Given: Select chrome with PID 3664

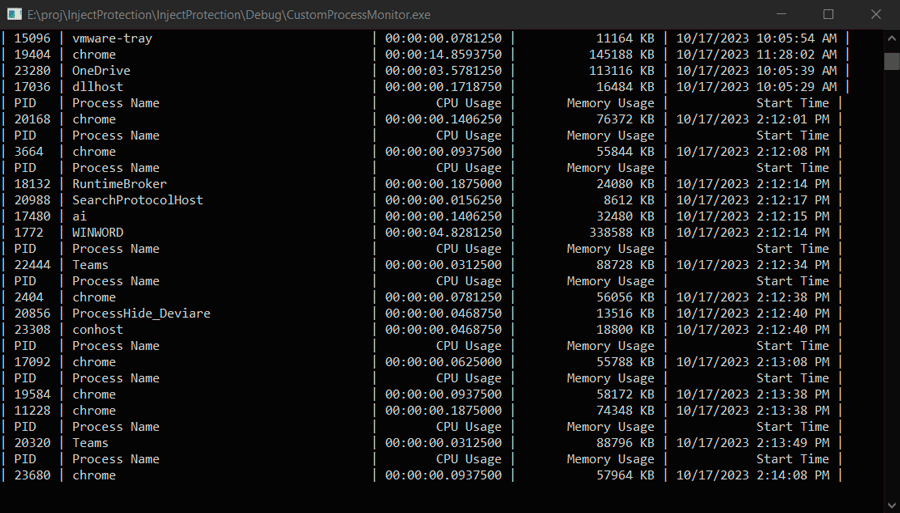Looking at the screenshot, I should click(94, 151).
